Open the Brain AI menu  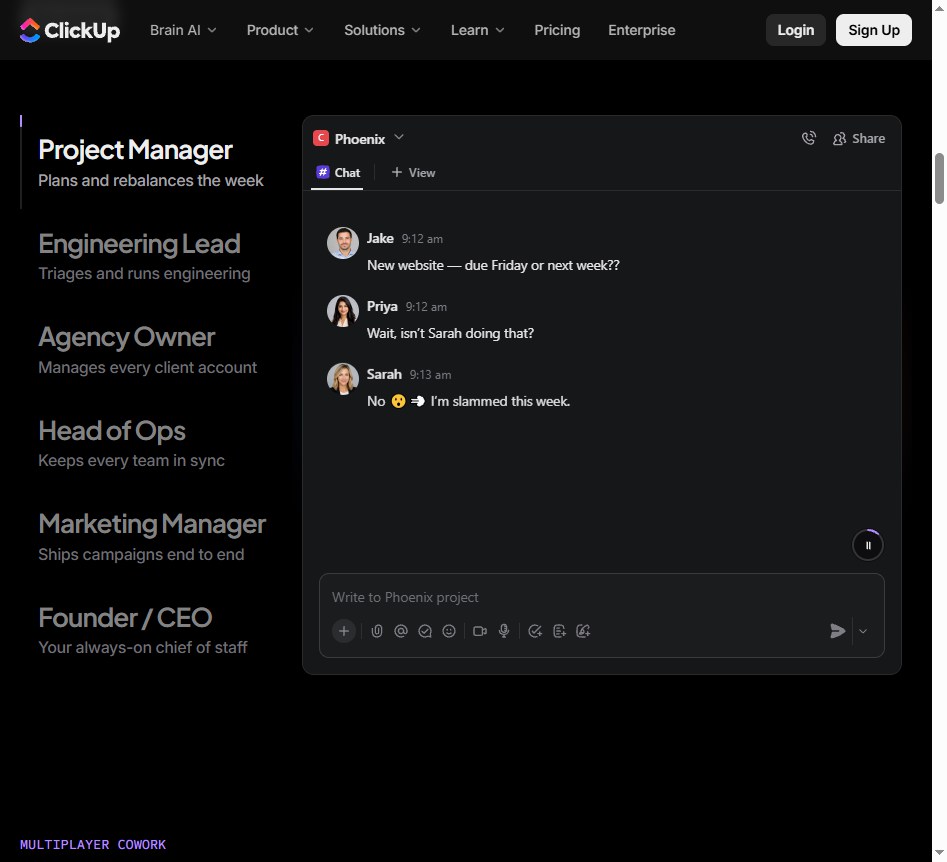[x=183, y=30]
